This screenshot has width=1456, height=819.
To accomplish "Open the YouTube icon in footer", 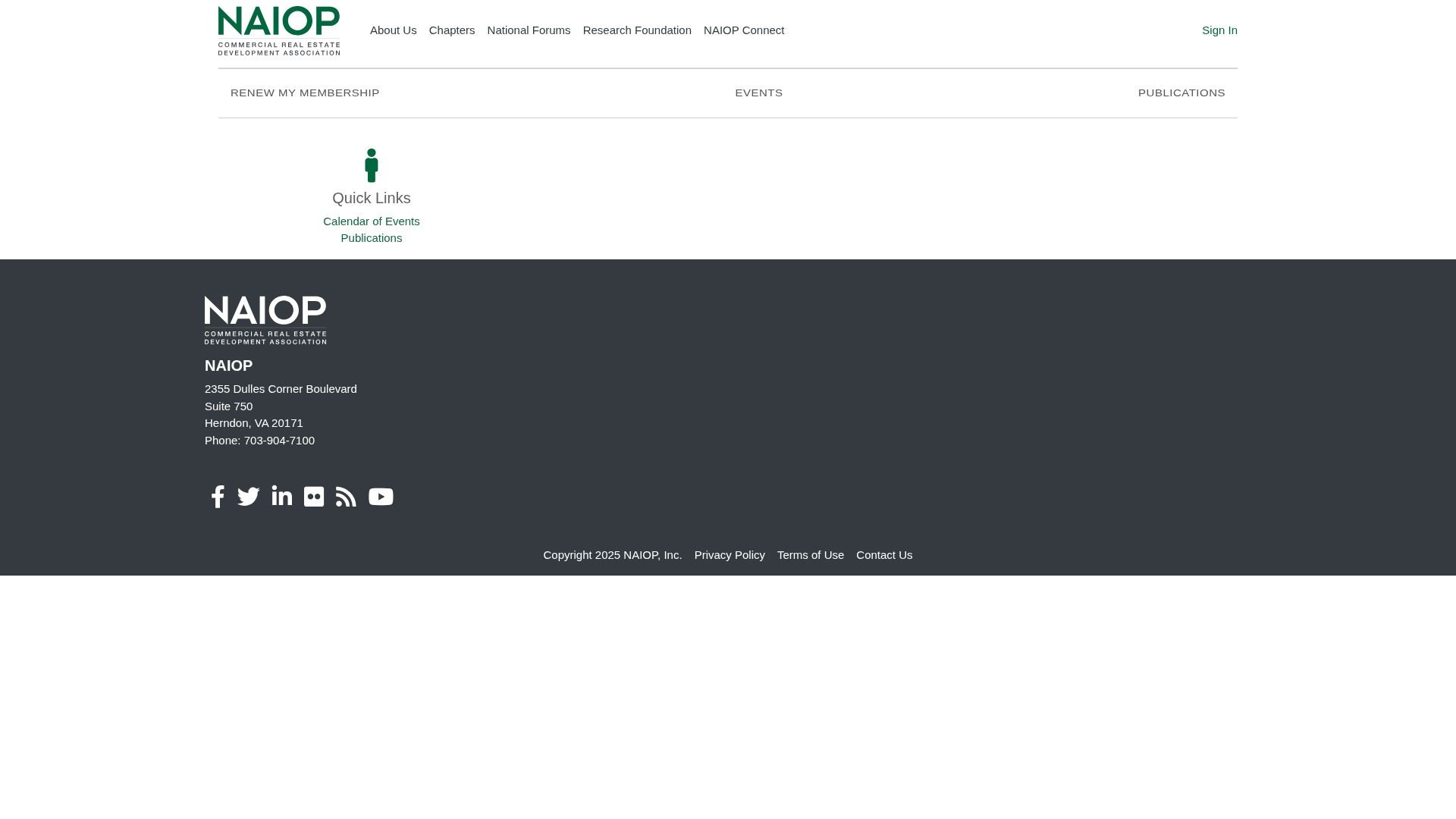I will [381, 497].
